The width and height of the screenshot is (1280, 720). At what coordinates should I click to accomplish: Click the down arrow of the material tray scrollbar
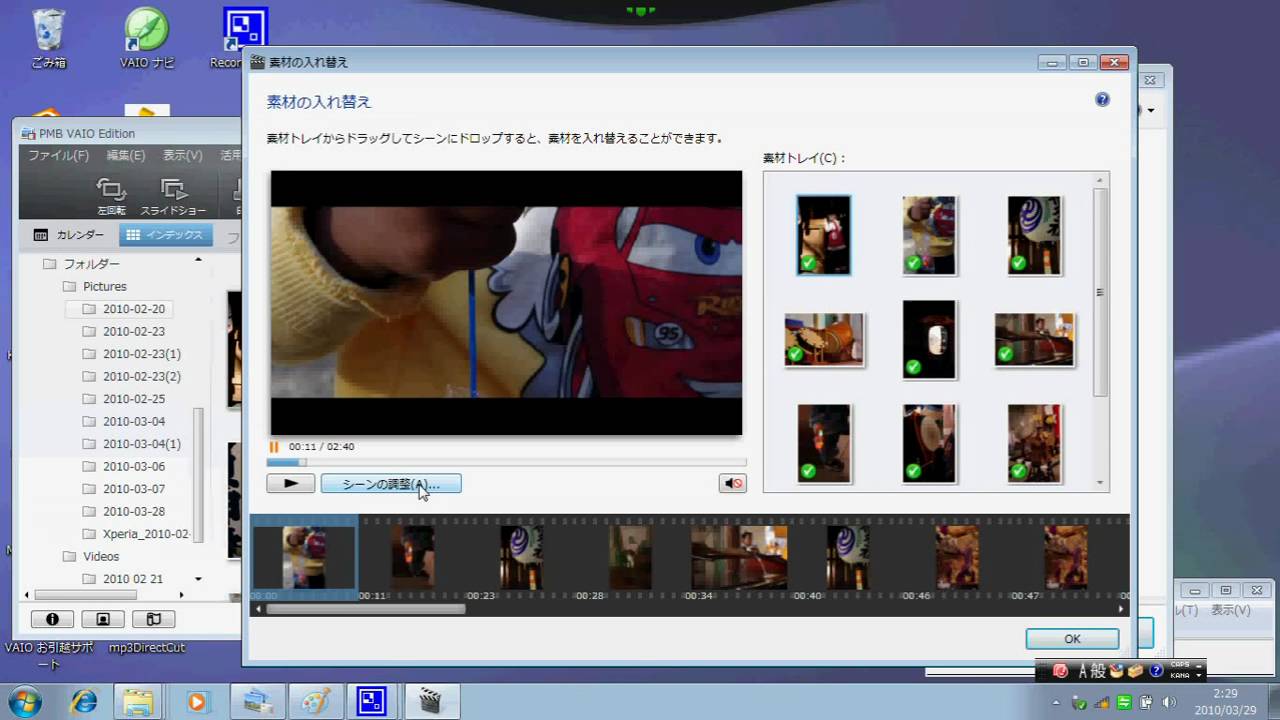(x=1101, y=483)
